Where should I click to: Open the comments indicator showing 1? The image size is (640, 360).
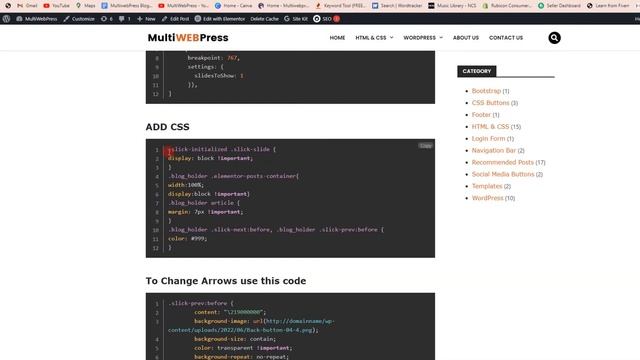[124, 19]
